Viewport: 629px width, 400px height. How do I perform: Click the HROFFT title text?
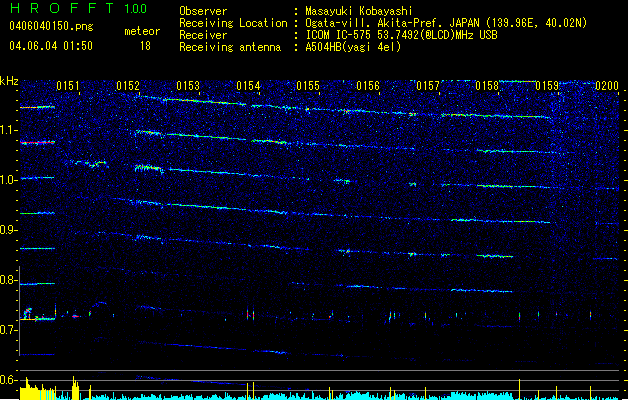60,9
